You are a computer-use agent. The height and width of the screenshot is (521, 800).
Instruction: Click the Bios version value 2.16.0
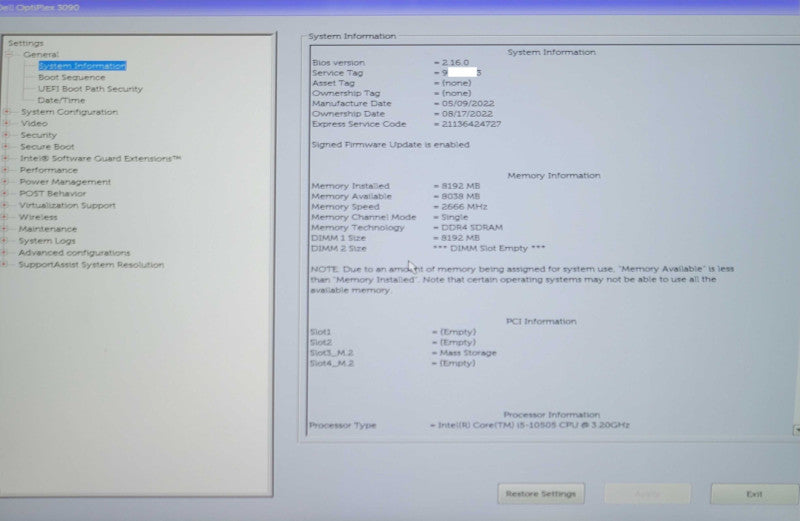[x=455, y=62]
